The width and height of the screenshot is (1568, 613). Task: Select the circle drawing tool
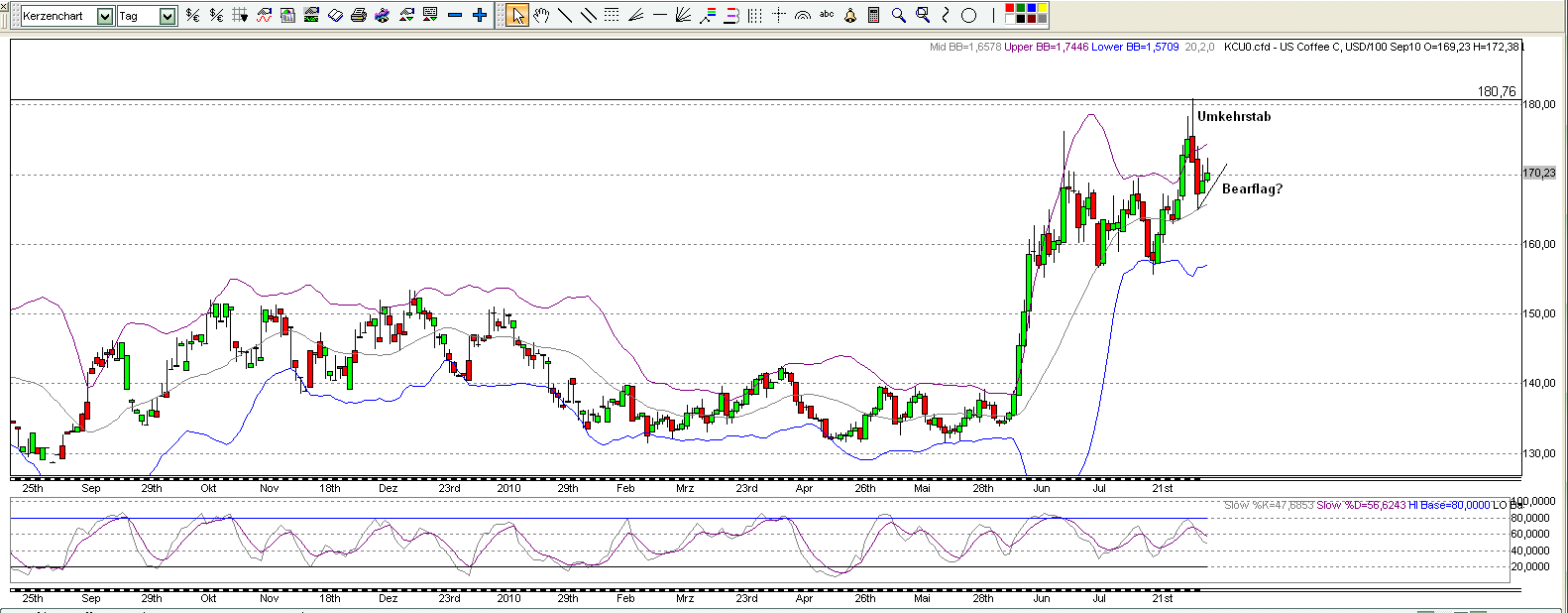coord(969,15)
